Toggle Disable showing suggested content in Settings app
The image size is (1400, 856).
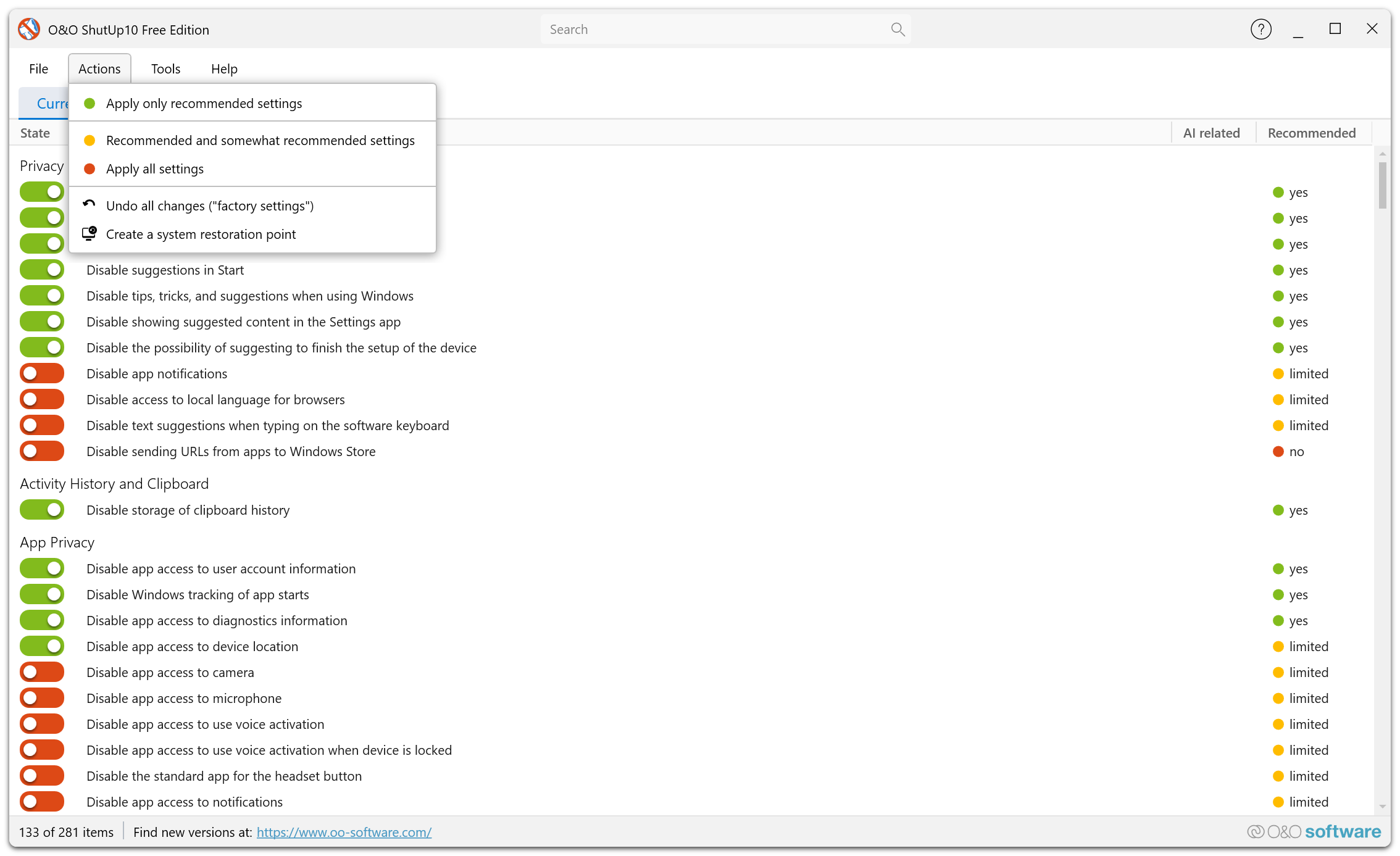pyautogui.click(x=42, y=322)
